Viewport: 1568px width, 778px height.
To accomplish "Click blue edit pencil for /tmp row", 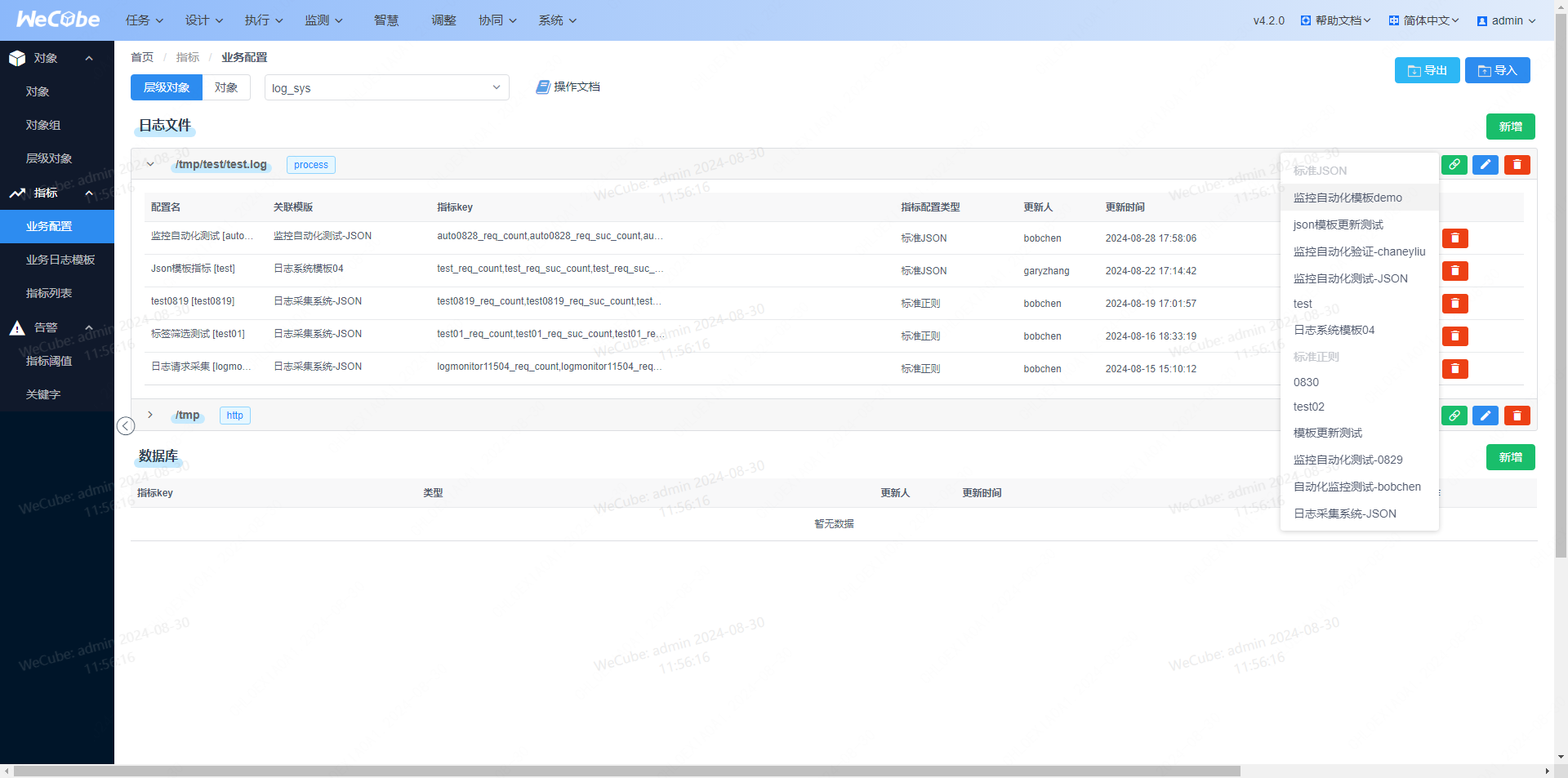I will [x=1486, y=416].
